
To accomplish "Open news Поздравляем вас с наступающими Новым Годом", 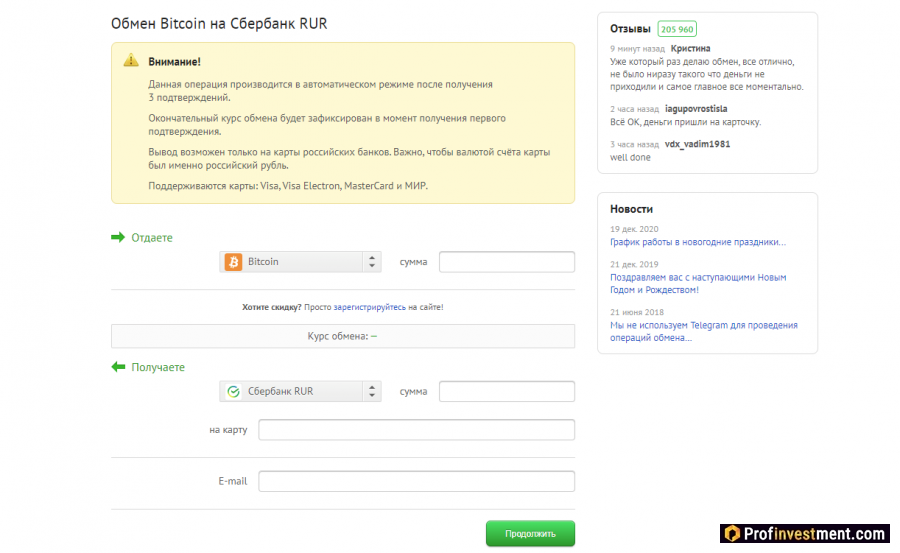I will coord(698,284).
